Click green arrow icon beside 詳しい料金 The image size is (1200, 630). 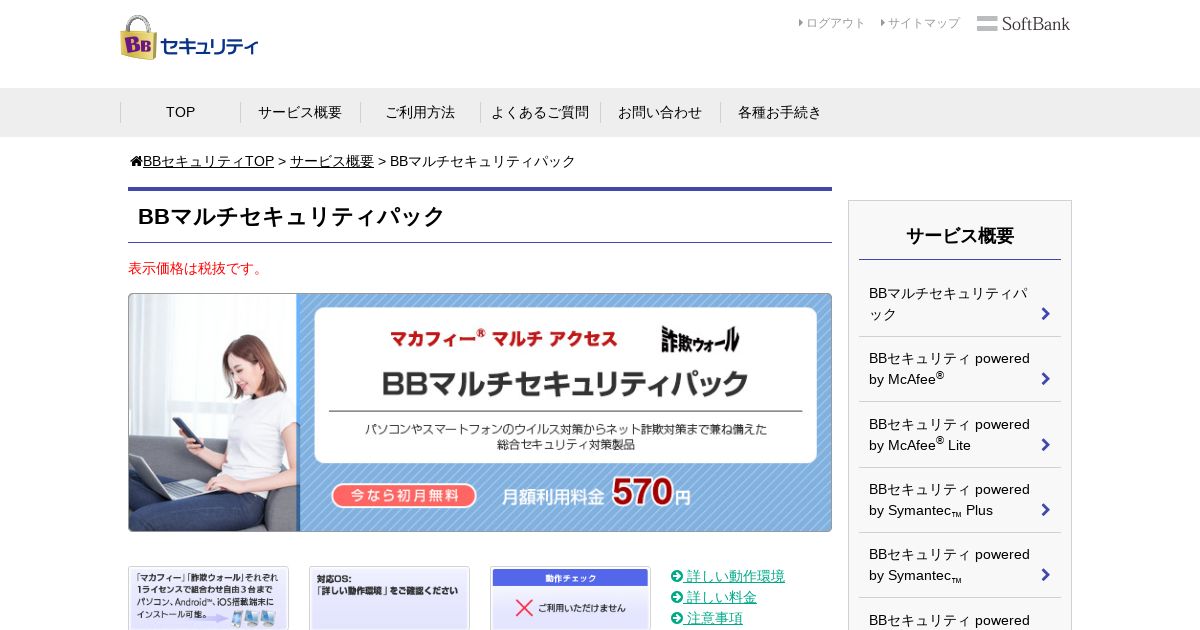pos(677,597)
